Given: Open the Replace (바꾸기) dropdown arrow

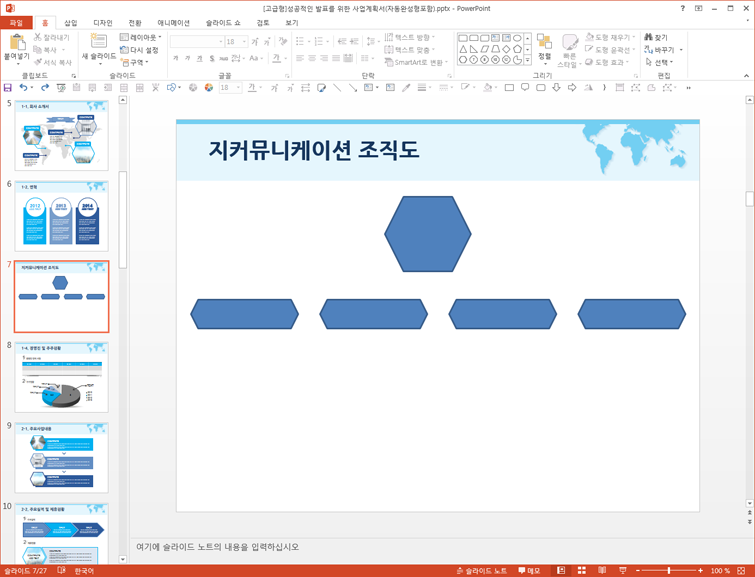Looking at the screenshot, I should coord(681,50).
